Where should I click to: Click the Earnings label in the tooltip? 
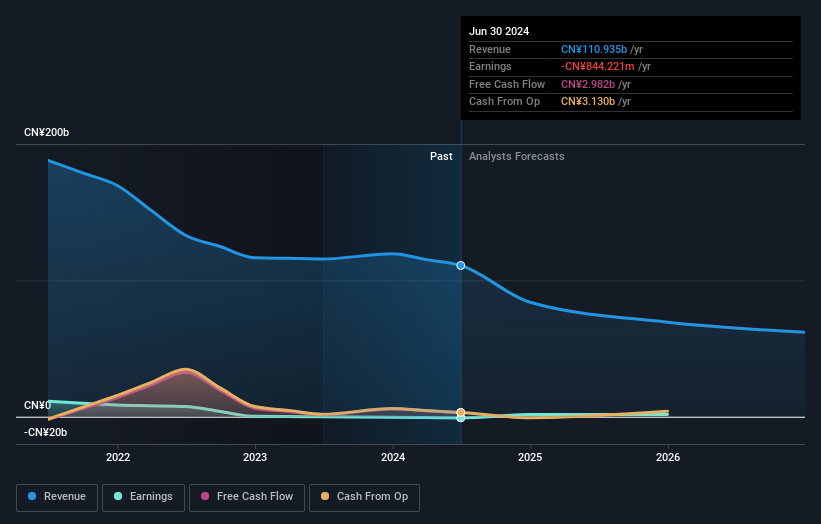tap(490, 66)
